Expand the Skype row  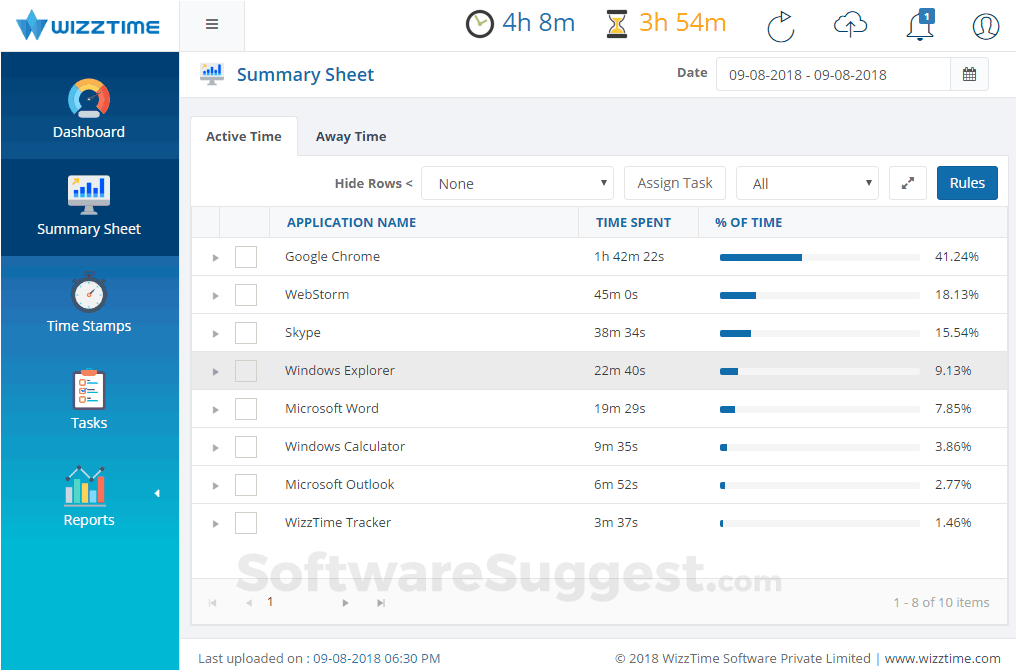(215, 334)
